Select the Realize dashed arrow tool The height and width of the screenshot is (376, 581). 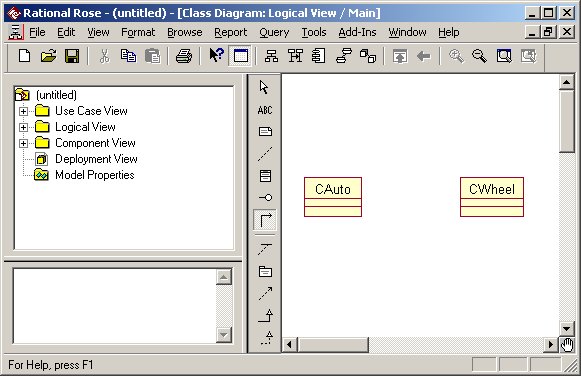pyautogui.click(x=267, y=337)
